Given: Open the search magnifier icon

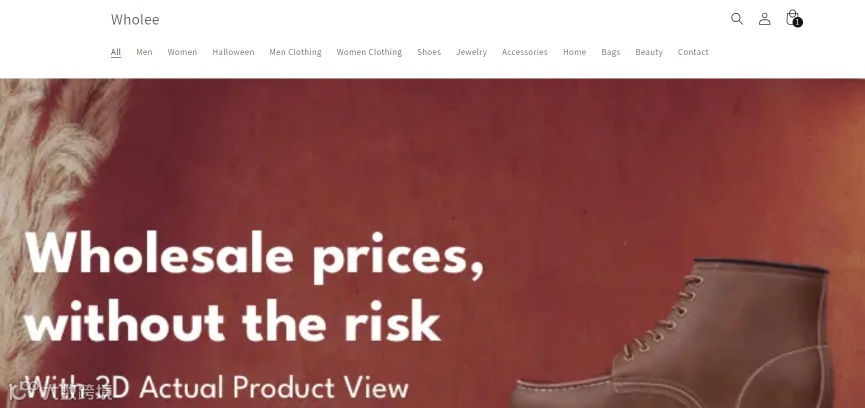Looking at the screenshot, I should pos(736,19).
